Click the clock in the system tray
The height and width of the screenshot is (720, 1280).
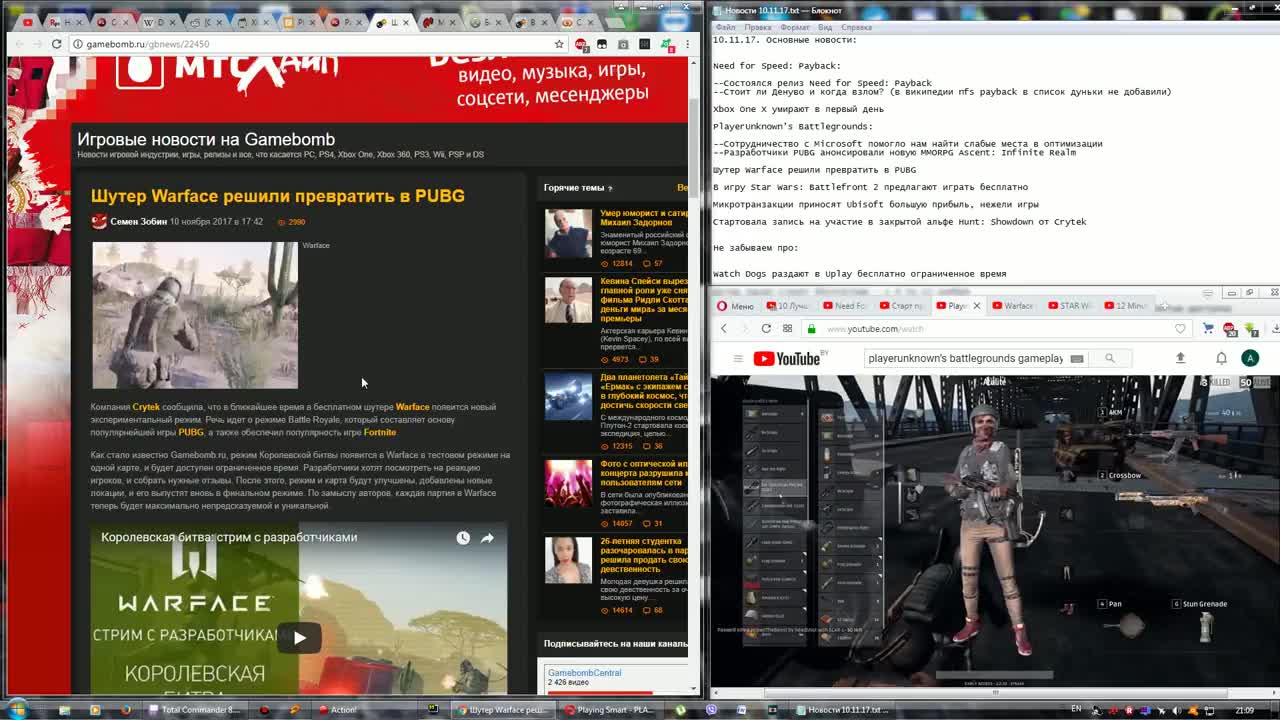pos(1244,710)
